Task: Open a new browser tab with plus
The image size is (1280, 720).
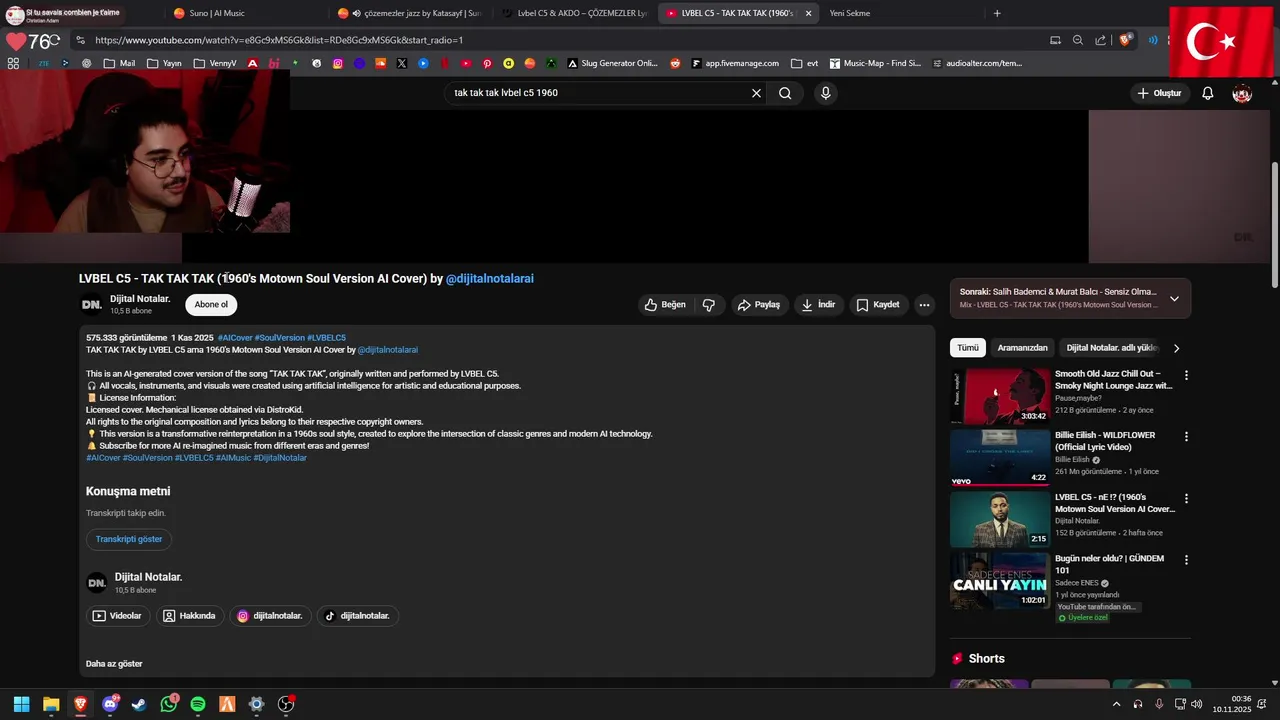Action: [x=997, y=13]
